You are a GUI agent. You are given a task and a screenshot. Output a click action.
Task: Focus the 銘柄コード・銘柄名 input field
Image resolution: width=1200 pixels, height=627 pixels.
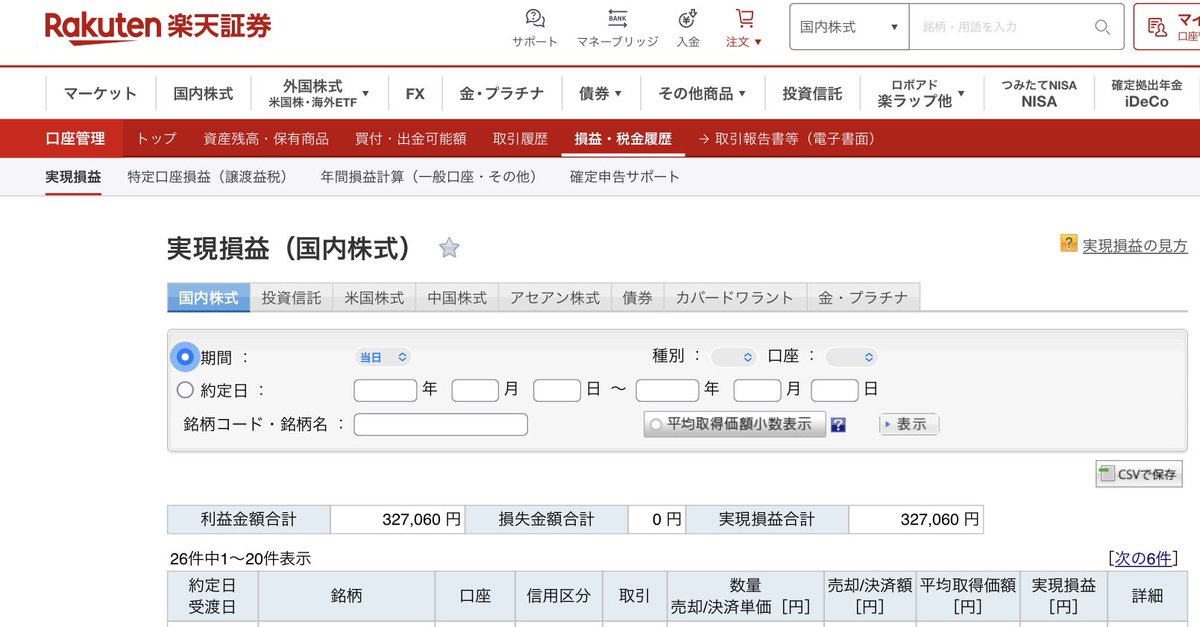[x=441, y=424]
